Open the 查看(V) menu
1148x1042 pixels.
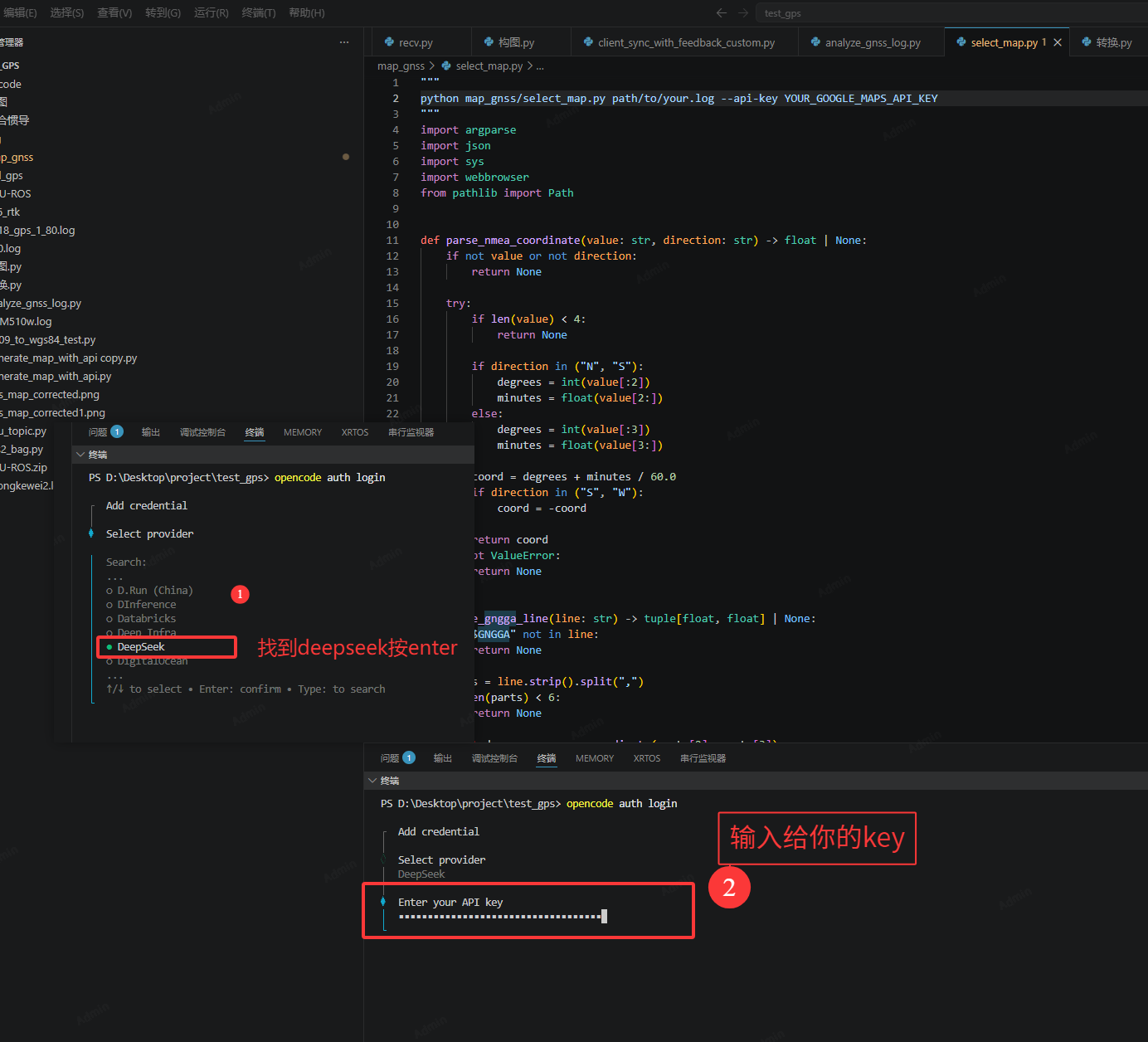pyautogui.click(x=114, y=12)
